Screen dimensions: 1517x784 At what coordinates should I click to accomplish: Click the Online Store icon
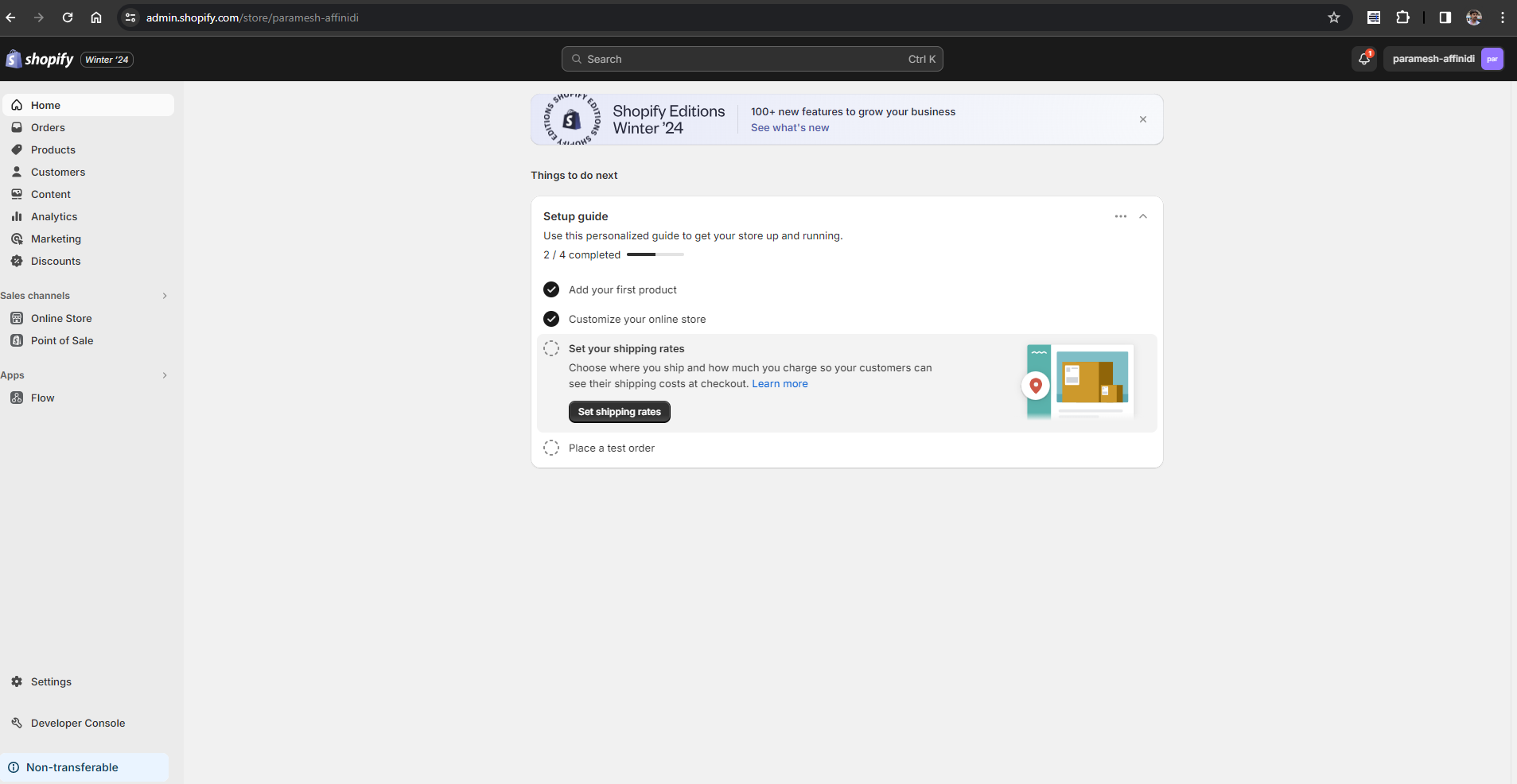pos(17,318)
